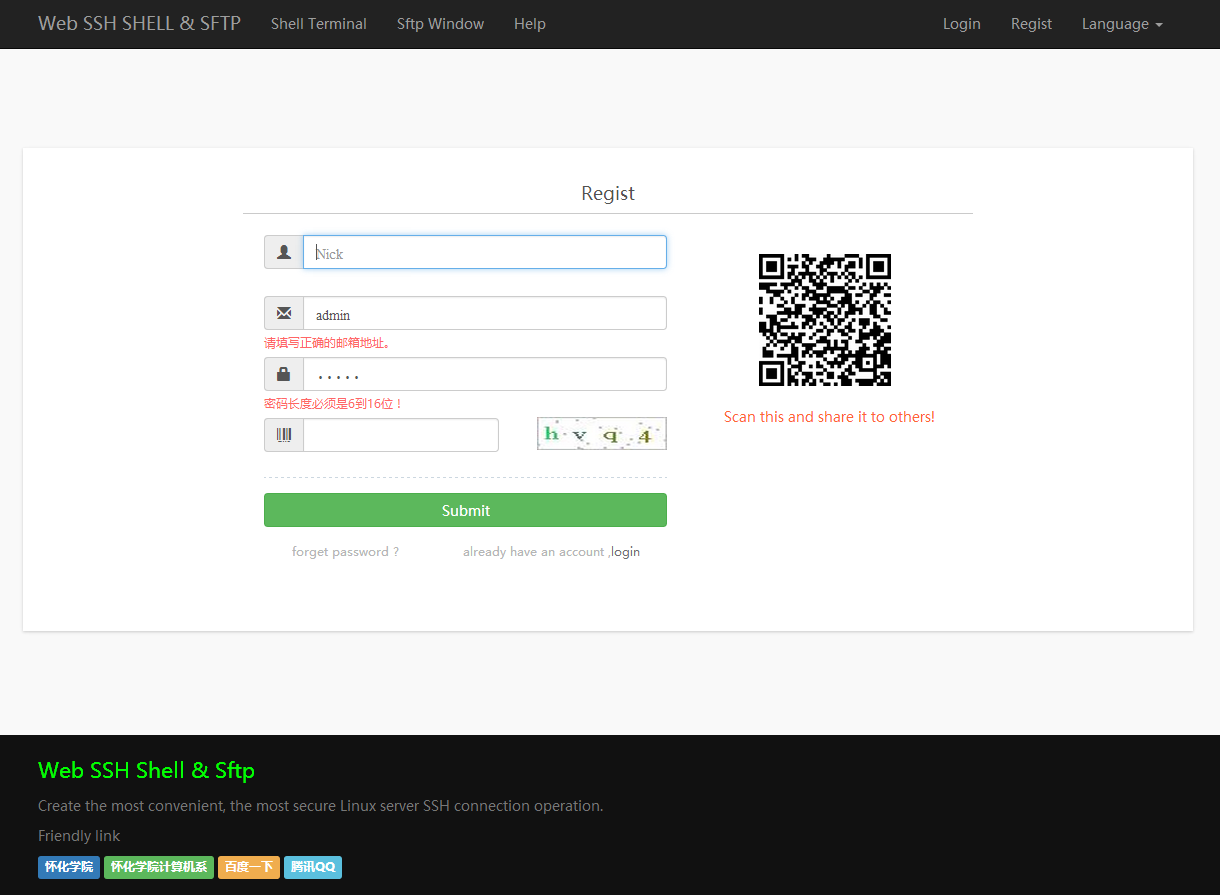Viewport: 1220px width, 895px height.
Task: Select Login in the top navigation
Action: [x=962, y=24]
